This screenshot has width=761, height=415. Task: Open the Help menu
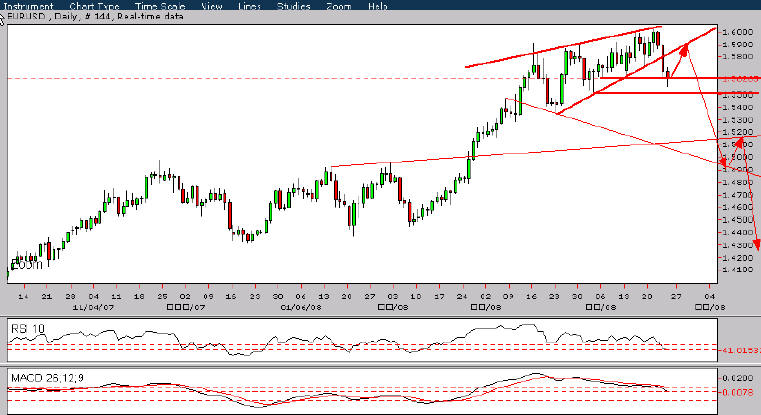point(378,6)
